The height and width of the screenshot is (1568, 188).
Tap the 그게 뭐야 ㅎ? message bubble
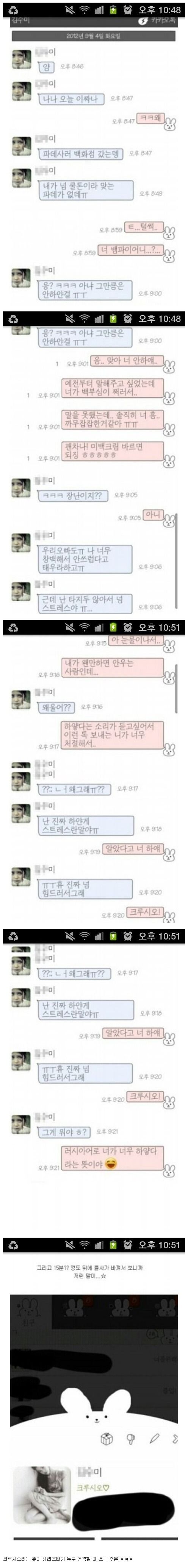pyautogui.click(x=65, y=1132)
